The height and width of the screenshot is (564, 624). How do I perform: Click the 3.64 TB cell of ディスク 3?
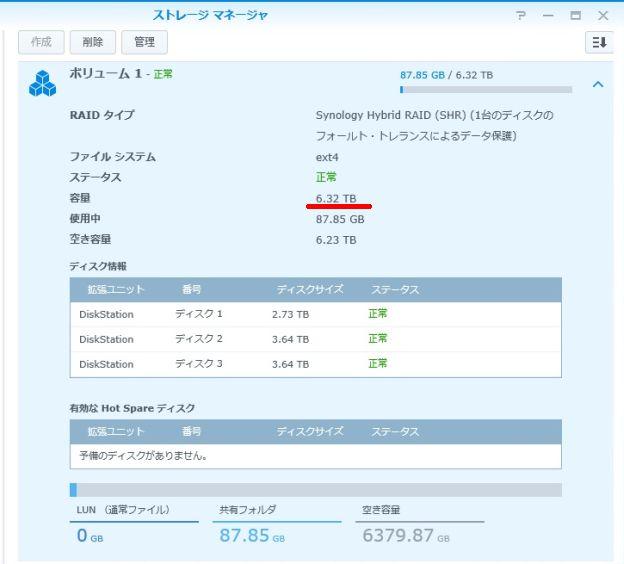(291, 364)
